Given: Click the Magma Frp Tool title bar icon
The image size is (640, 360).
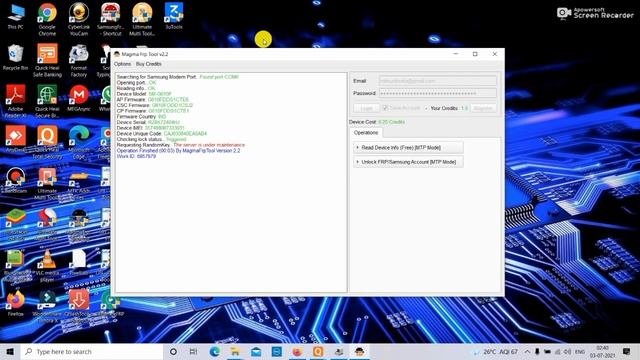Looking at the screenshot, I should [x=117, y=54].
